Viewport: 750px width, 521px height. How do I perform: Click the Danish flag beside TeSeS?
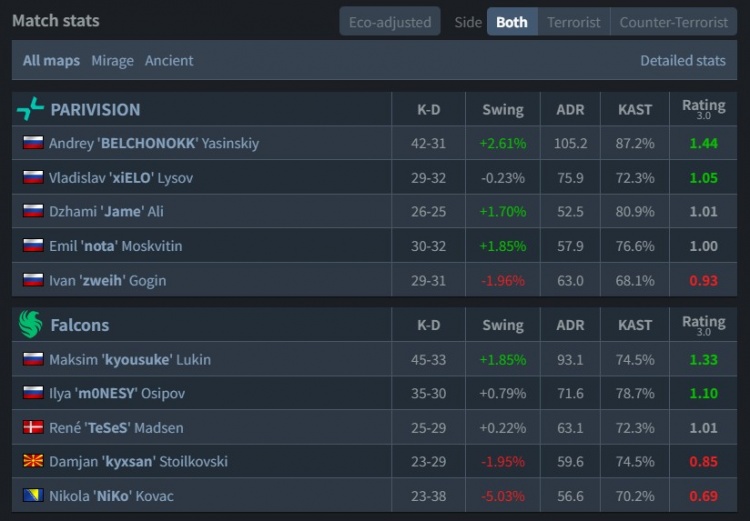[x=33, y=427]
